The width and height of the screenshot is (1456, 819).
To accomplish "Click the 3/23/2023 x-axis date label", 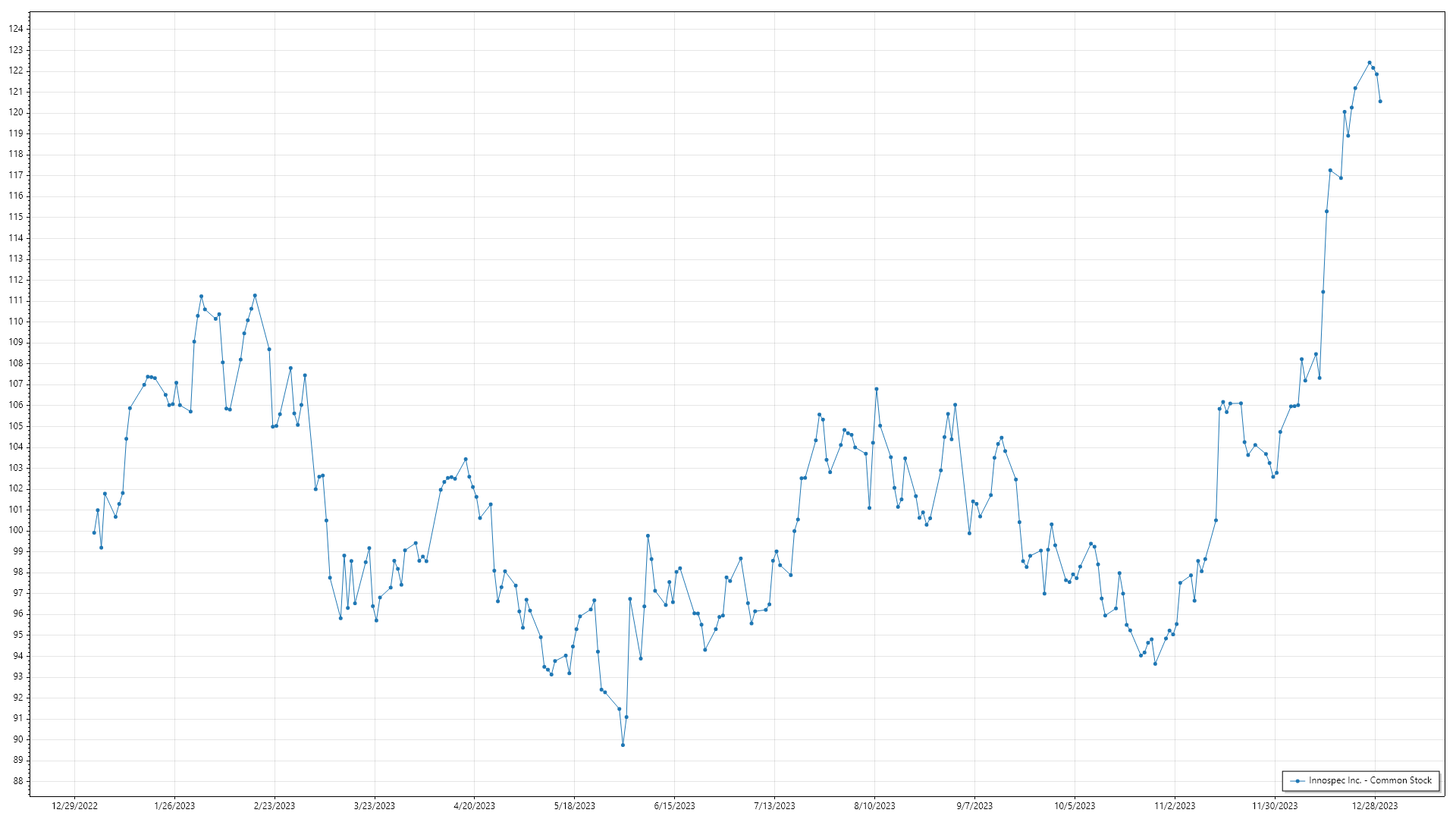I will [x=375, y=806].
